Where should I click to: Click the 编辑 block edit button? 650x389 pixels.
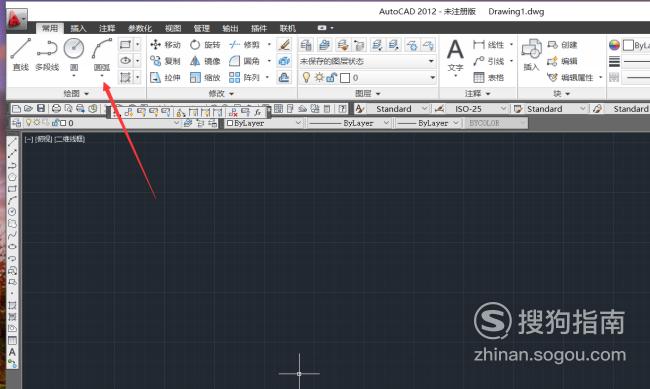[562, 61]
